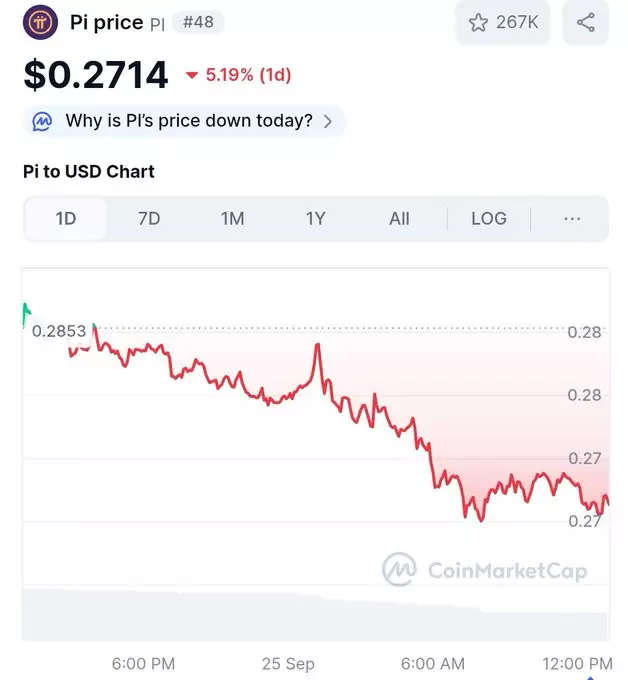Select the 1D chart range tab

click(66, 219)
